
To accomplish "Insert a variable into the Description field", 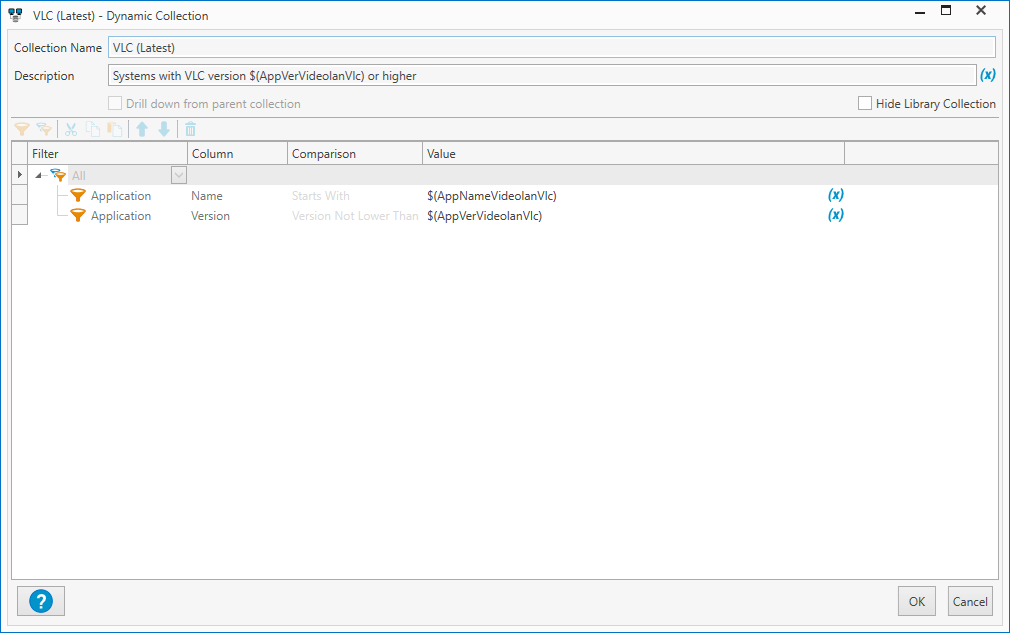I will pos(988,74).
